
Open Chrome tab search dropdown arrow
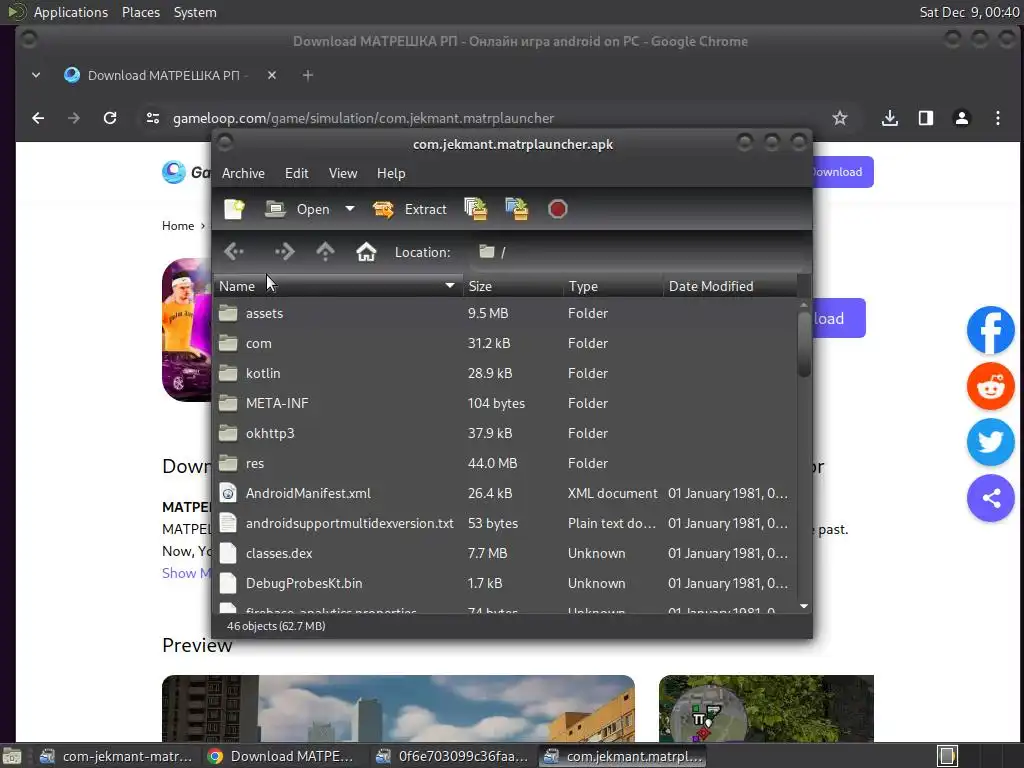click(x=36, y=75)
